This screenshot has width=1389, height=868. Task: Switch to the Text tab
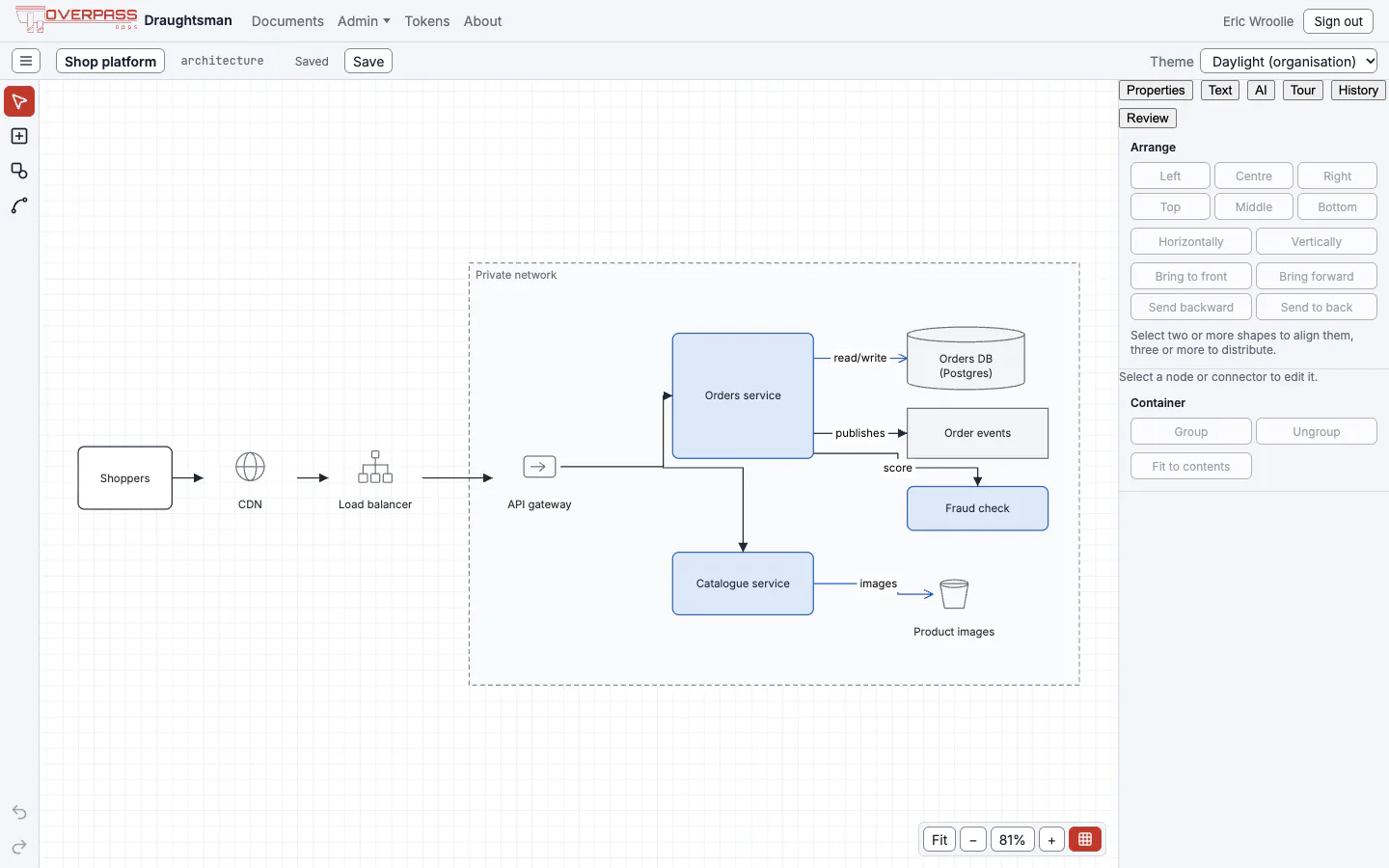pyautogui.click(x=1220, y=90)
